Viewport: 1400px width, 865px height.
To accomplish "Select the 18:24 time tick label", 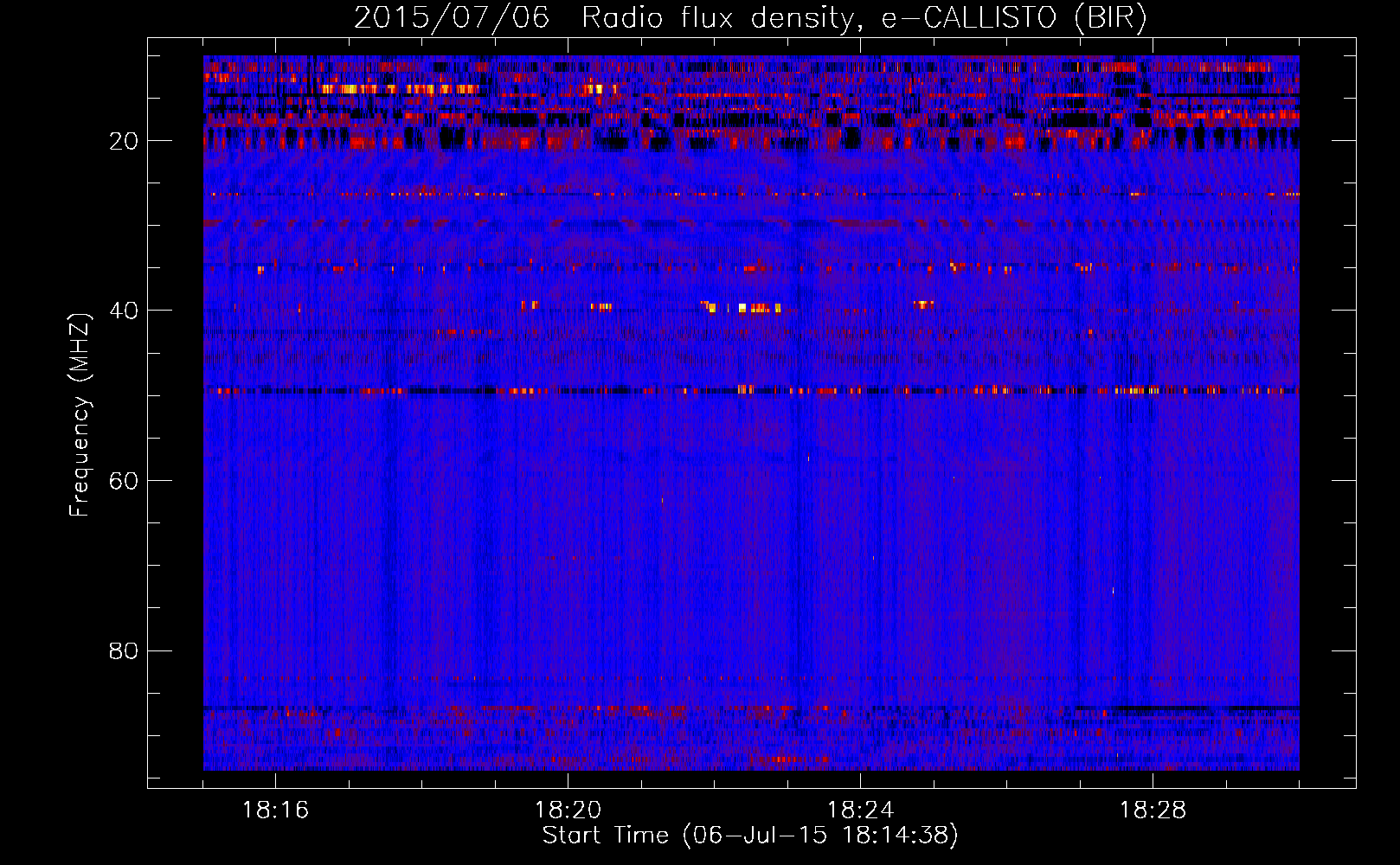I will 860,811.
